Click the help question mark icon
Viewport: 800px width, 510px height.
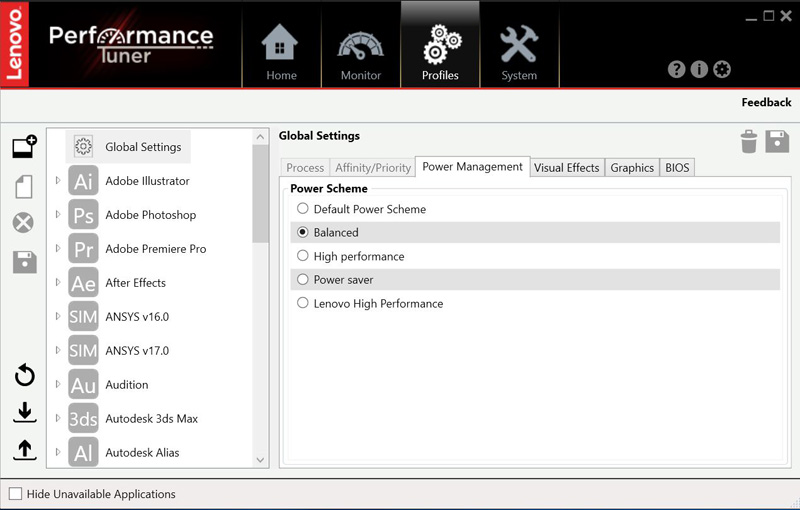(676, 69)
